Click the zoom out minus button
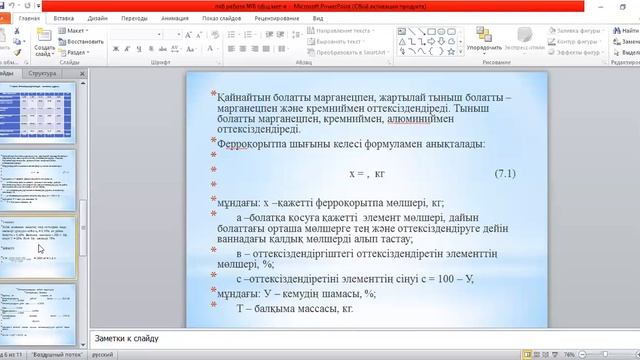The image size is (640, 360). coord(583,354)
